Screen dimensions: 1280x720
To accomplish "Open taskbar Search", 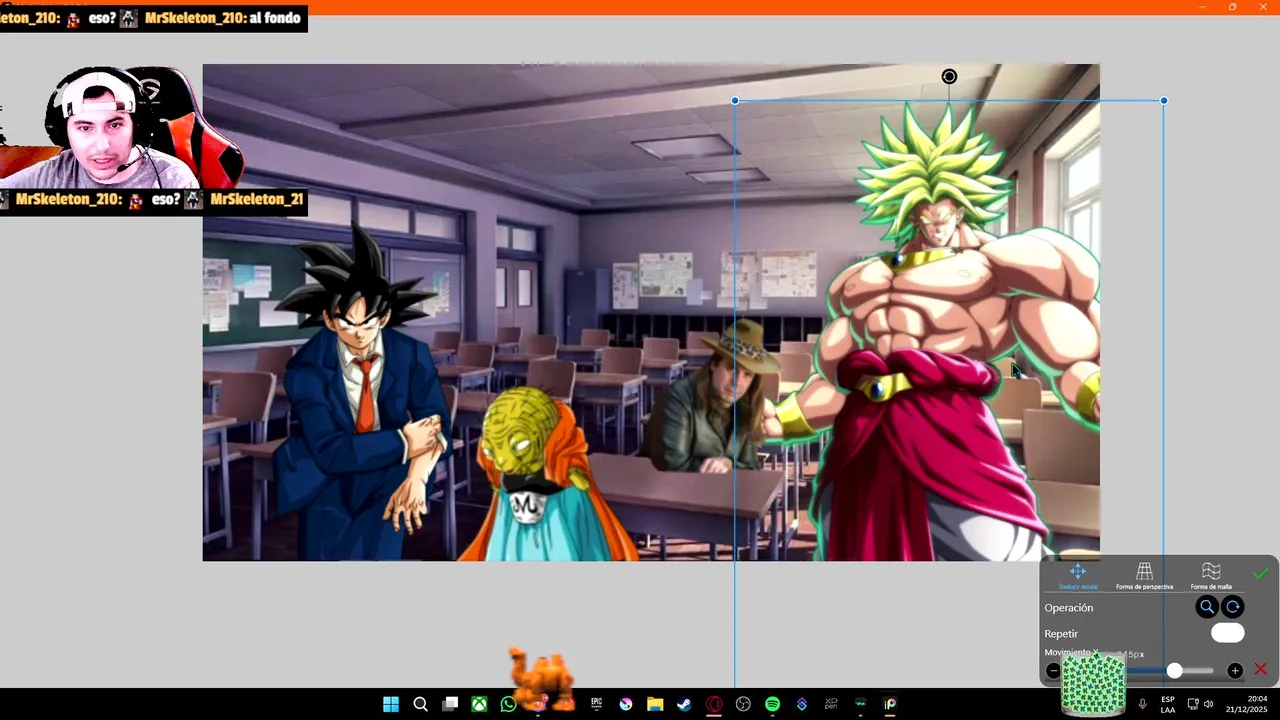I will pyautogui.click(x=421, y=704).
